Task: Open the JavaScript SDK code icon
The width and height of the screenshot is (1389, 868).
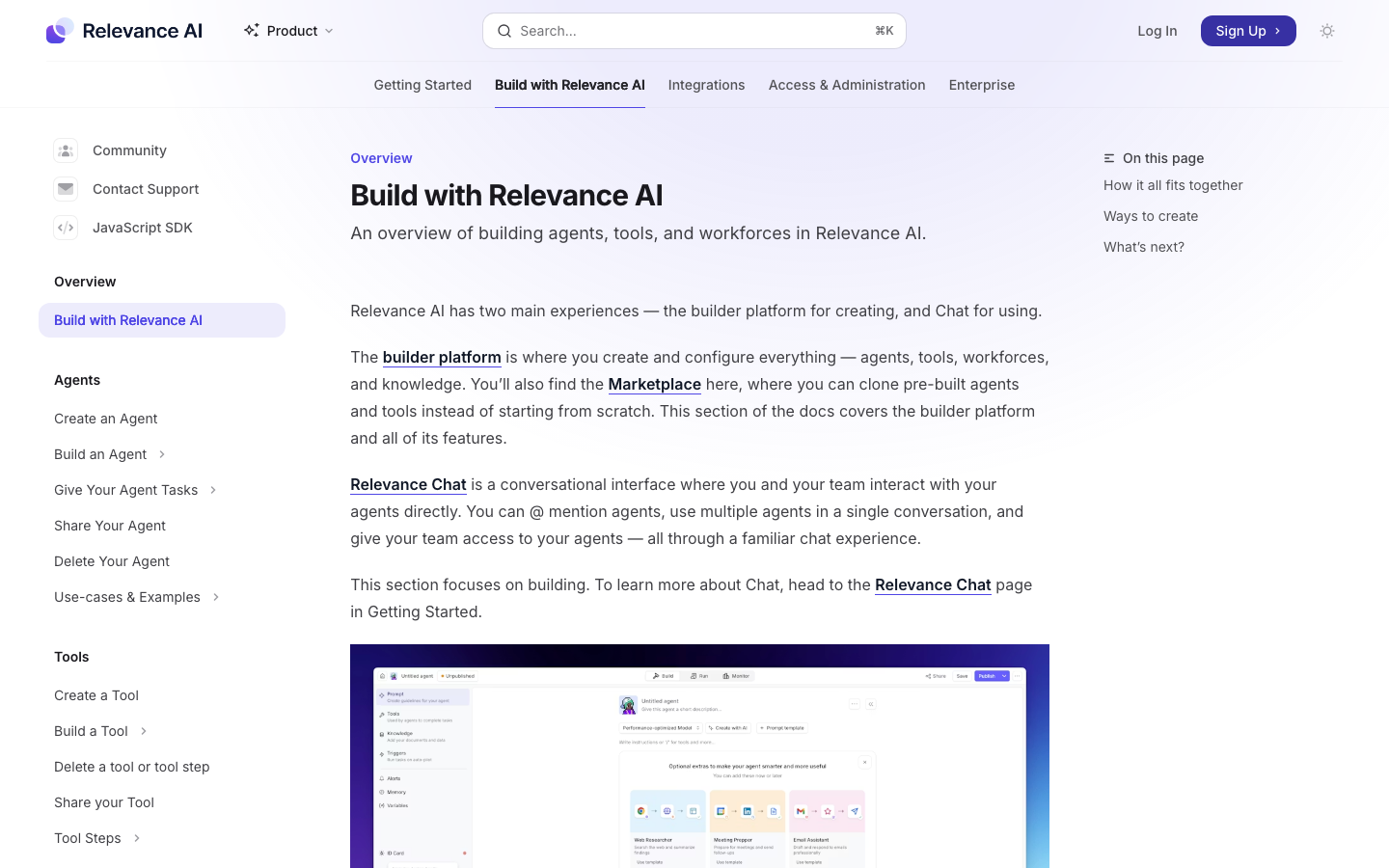Action: click(66, 228)
